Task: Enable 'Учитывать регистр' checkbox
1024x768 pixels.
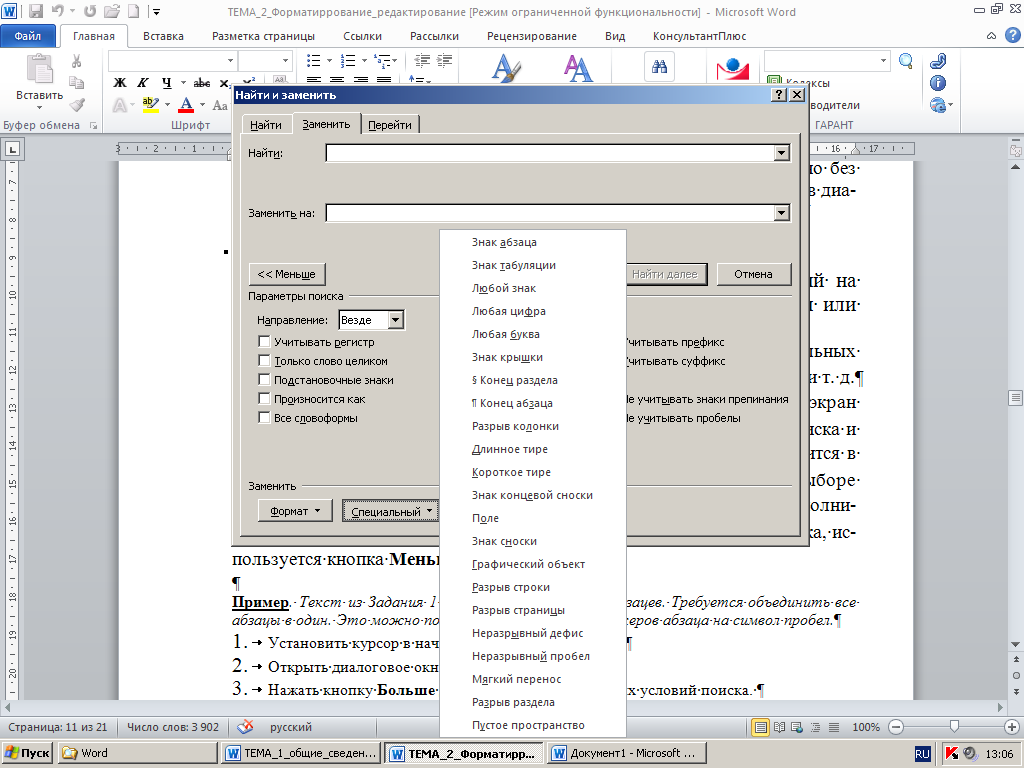Action: click(264, 342)
